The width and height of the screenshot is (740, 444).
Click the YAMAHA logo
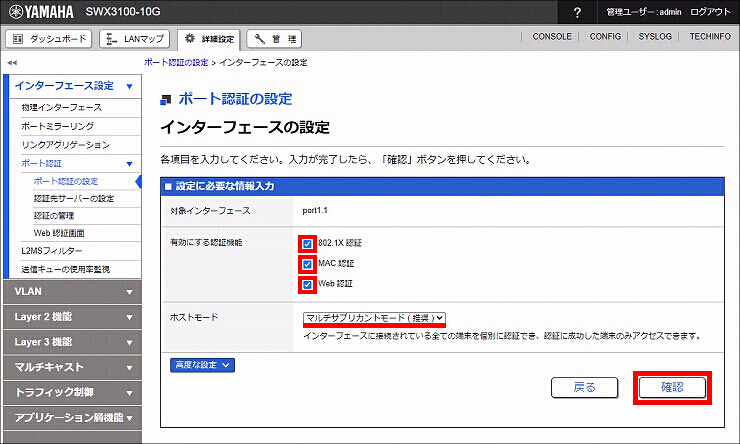pyautogui.click(x=42, y=12)
